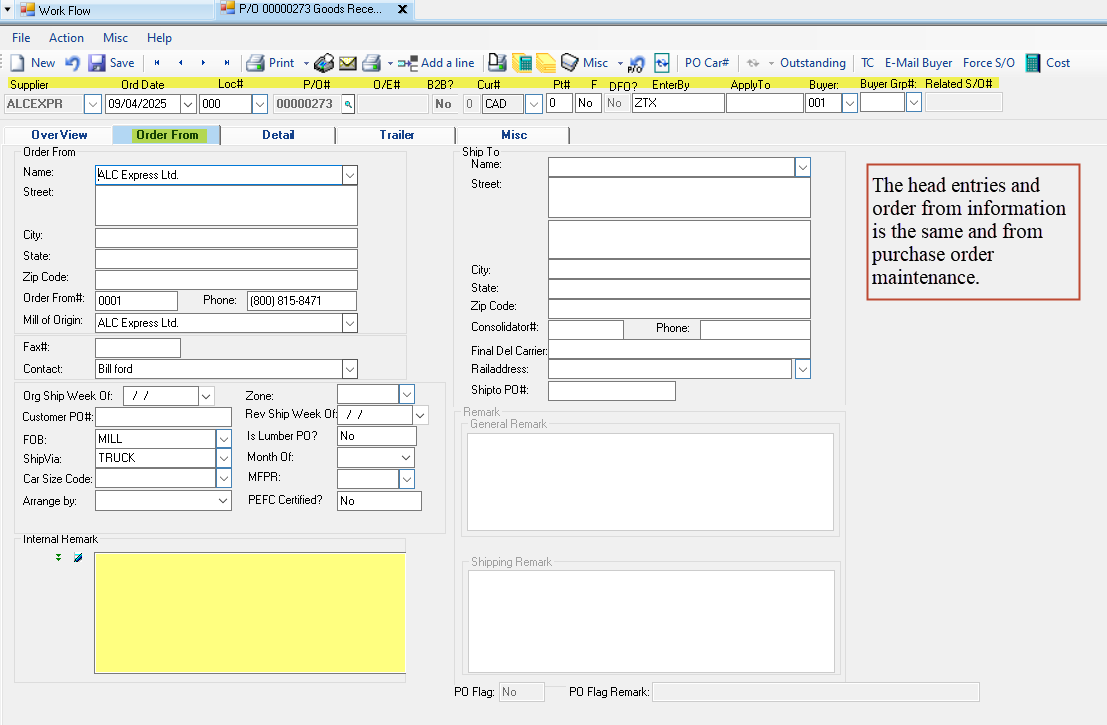Click into the yellow Internal Remark text area
Viewport: 1107px width, 725px height.
coord(249,612)
